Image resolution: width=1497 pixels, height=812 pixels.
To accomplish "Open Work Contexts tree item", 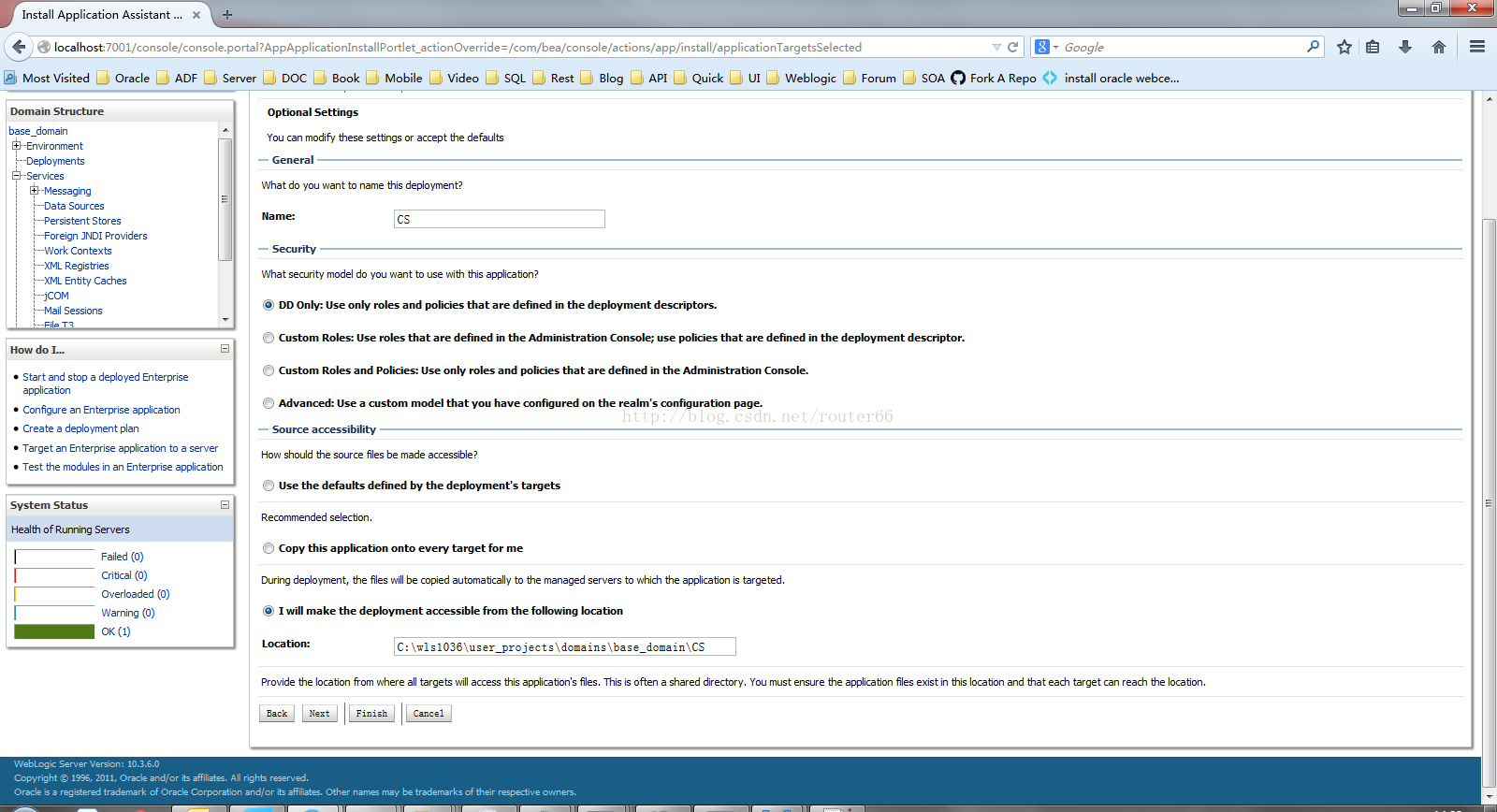I will point(78,251).
